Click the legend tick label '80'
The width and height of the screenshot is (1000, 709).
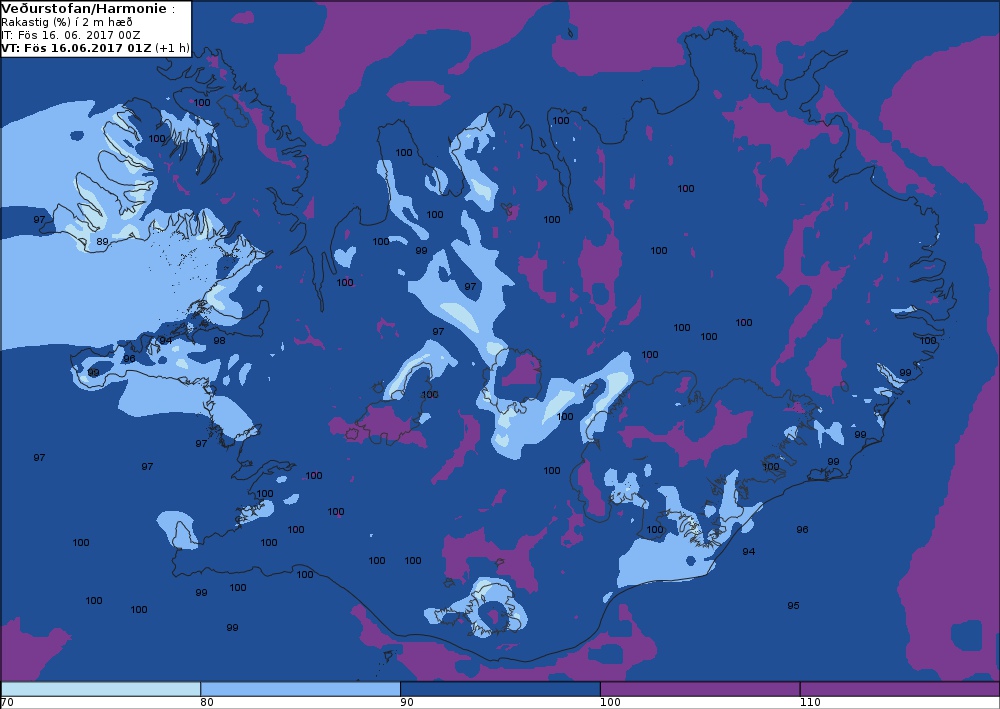pyautogui.click(x=207, y=703)
